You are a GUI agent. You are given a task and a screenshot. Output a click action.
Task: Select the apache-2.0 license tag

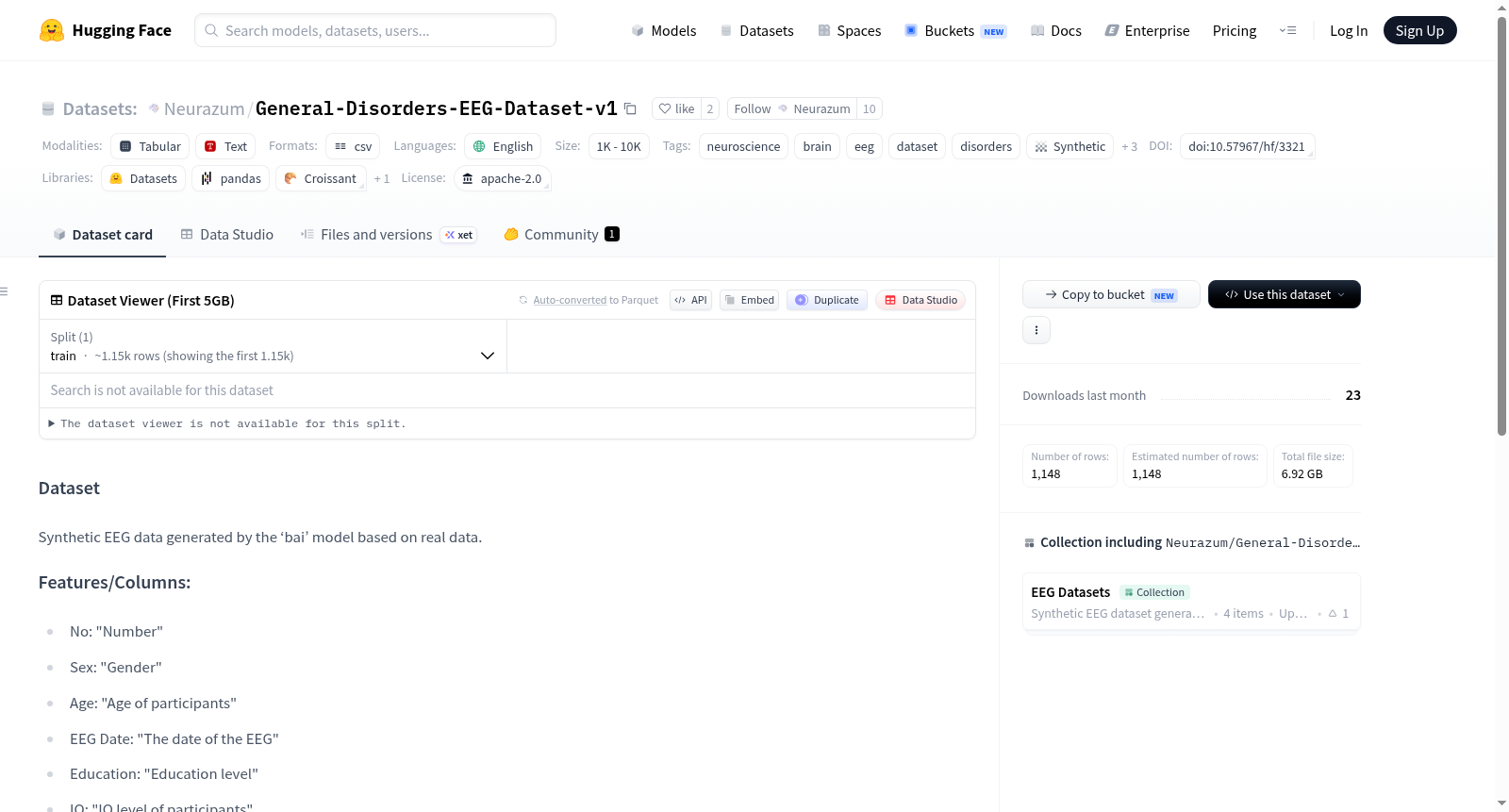click(502, 178)
